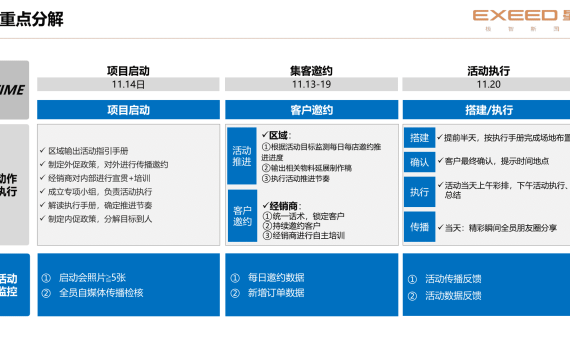Screen dimensions: 570x360
Task: Click the text 活动数据反馈
Action: [x=453, y=296]
